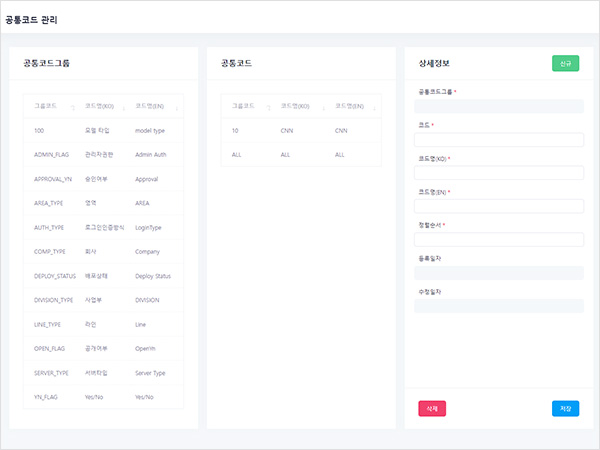
Task: Click the 코드명(EN) text field
Action: pyautogui.click(x=498, y=206)
